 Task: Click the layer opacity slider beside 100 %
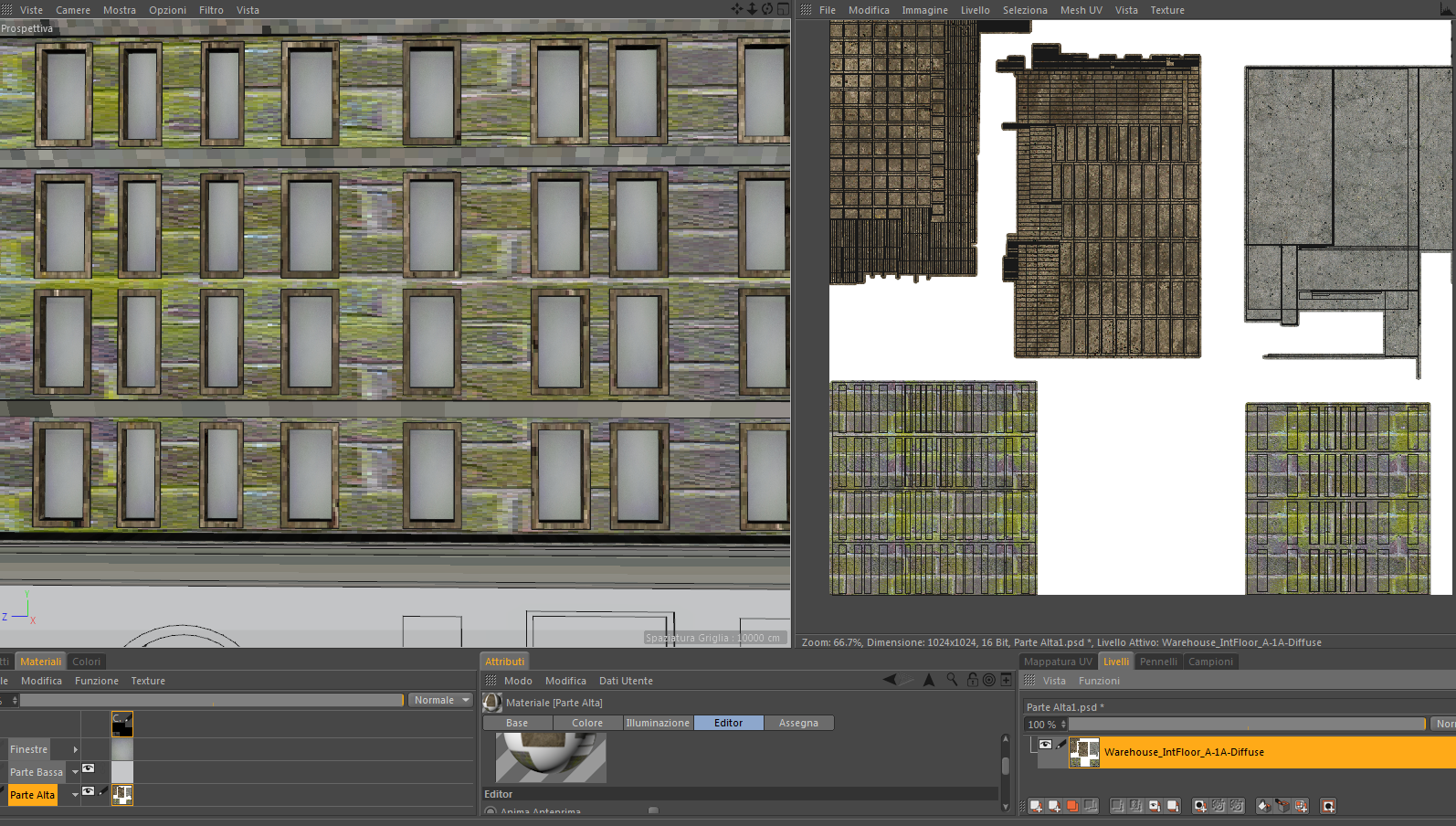point(1246,725)
